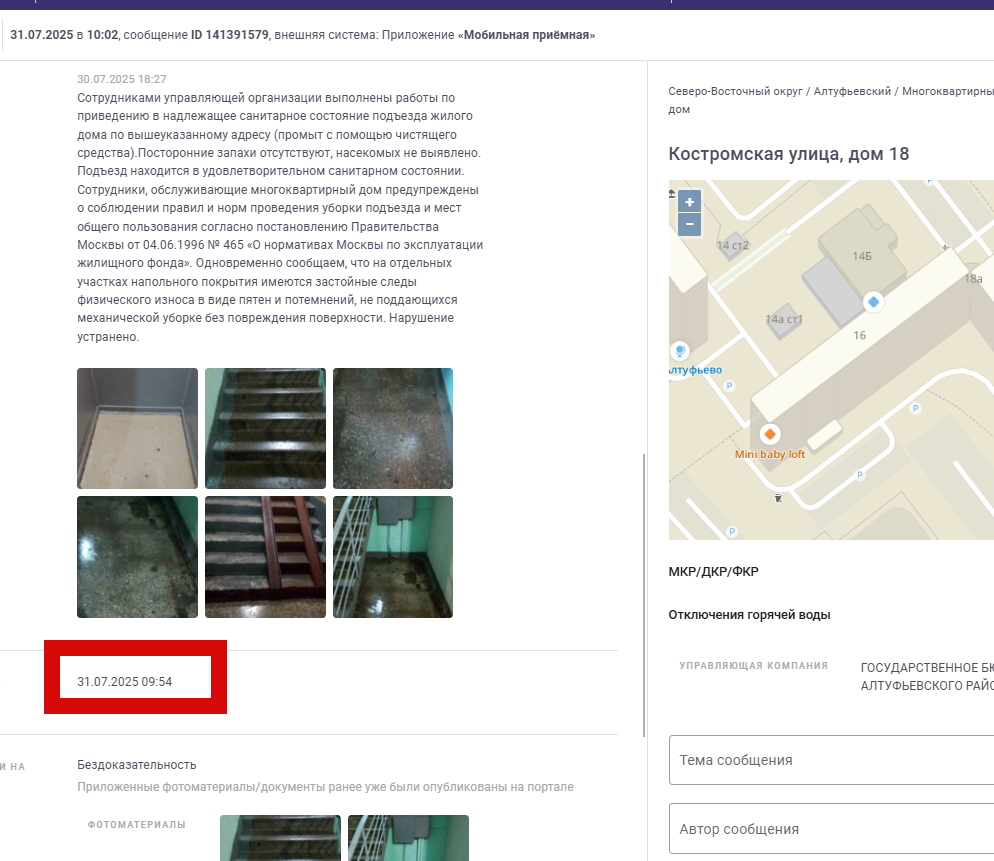This screenshot has height=861, width=994.
Task: Click the orange Mini baby loft marker
Action: click(x=770, y=434)
